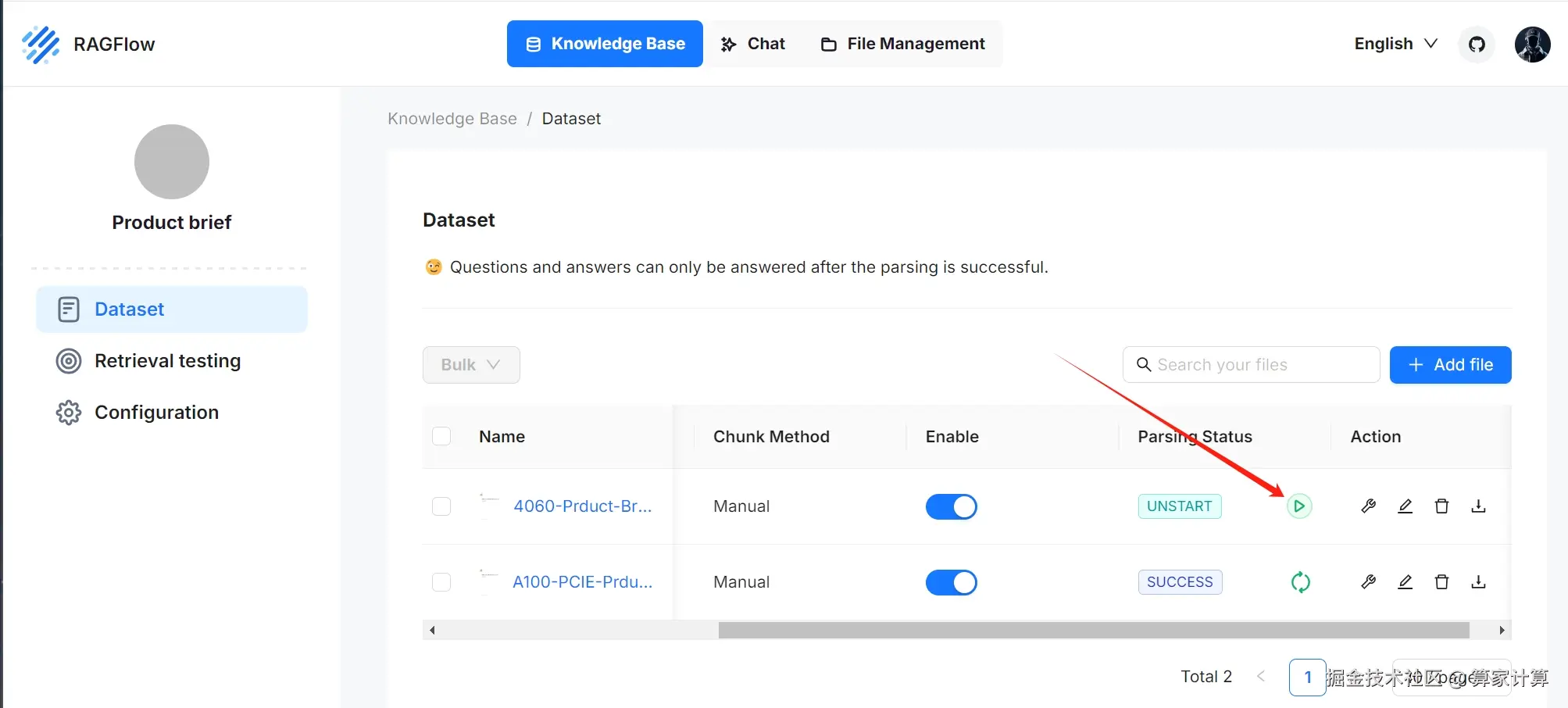Click the previous page arrow
This screenshot has width=1568, height=708.
tap(1260, 677)
